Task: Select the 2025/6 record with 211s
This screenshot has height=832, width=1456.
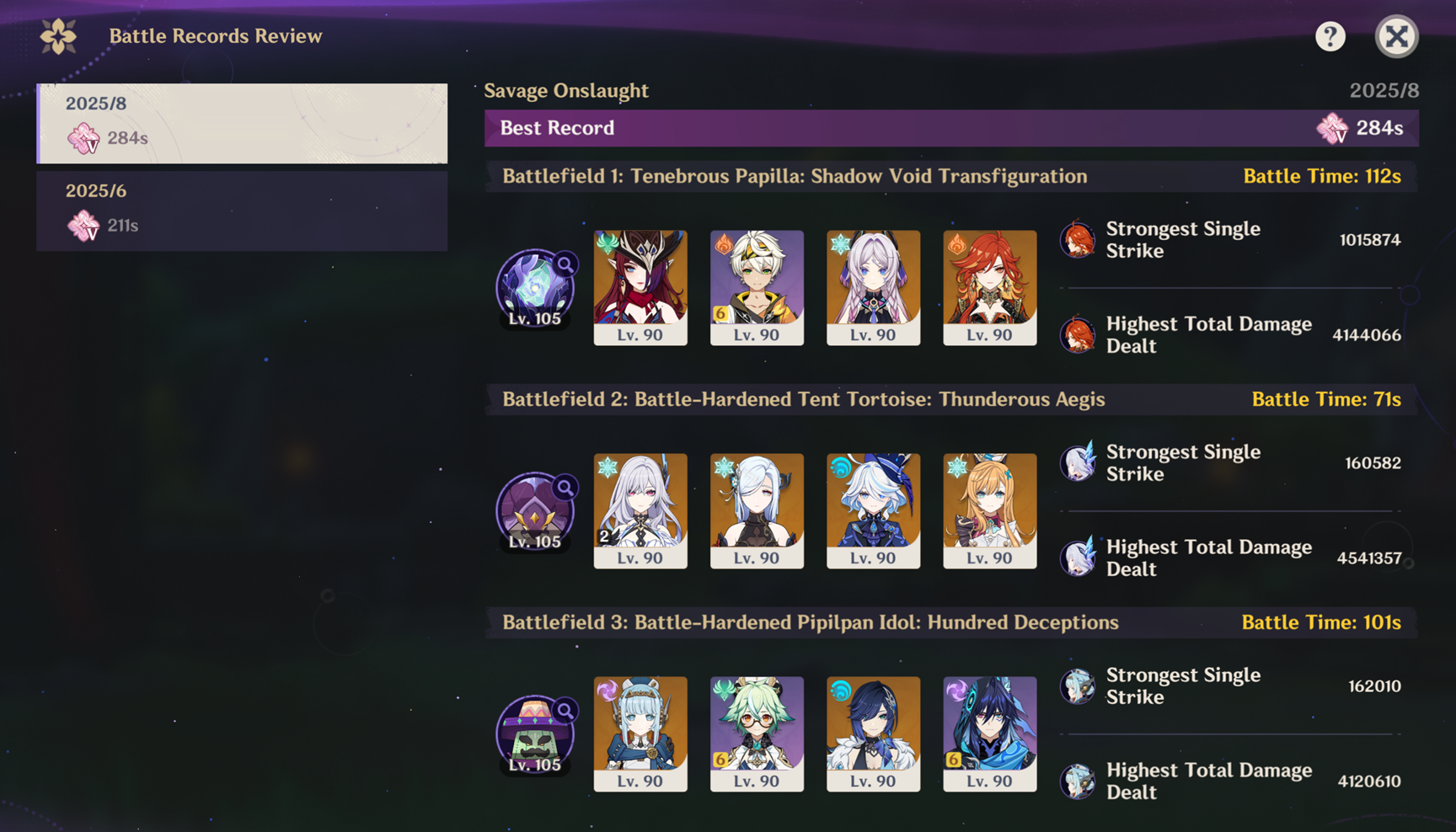Action: click(242, 211)
